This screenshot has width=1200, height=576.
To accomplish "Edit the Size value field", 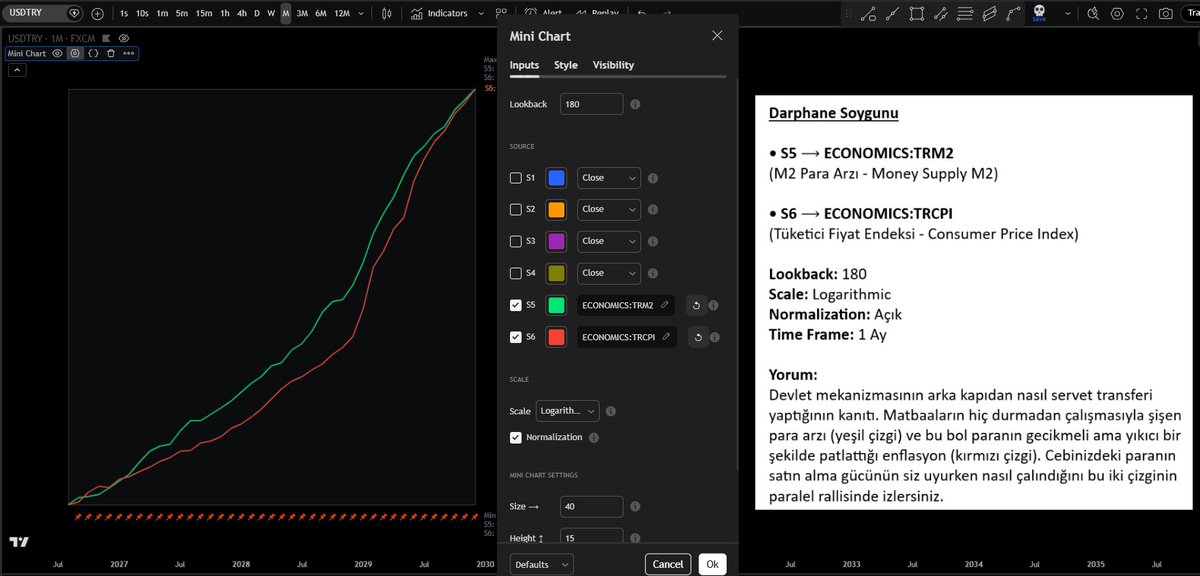I will click(x=591, y=507).
